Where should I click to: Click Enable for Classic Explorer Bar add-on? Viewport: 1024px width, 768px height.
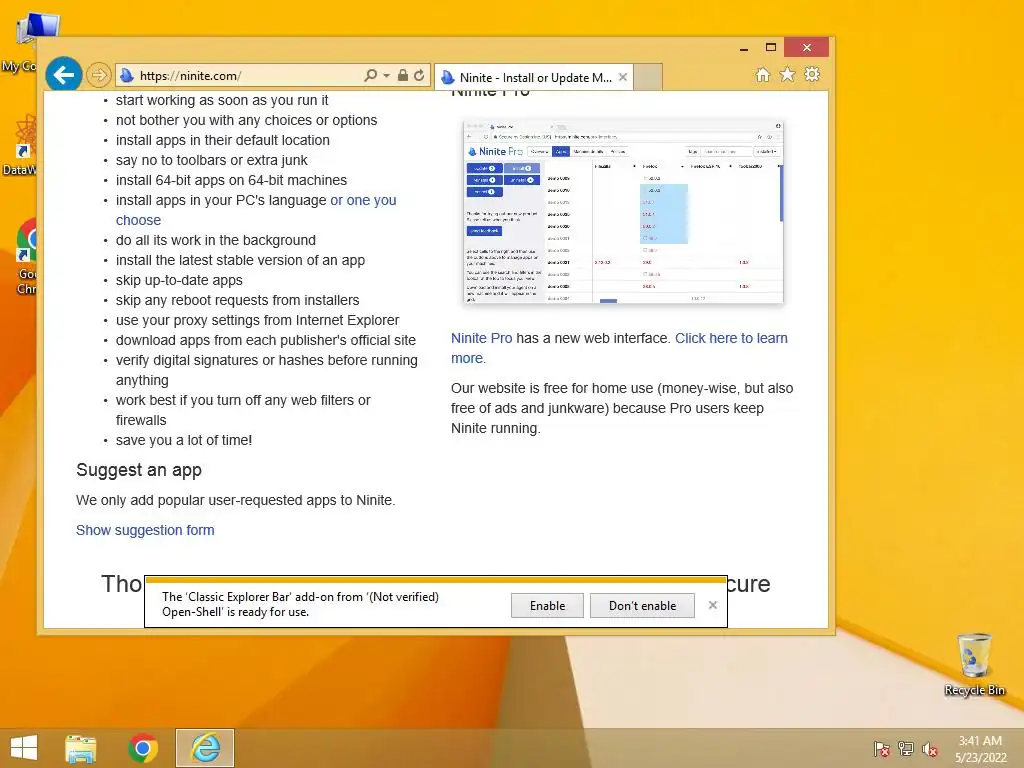(547, 605)
